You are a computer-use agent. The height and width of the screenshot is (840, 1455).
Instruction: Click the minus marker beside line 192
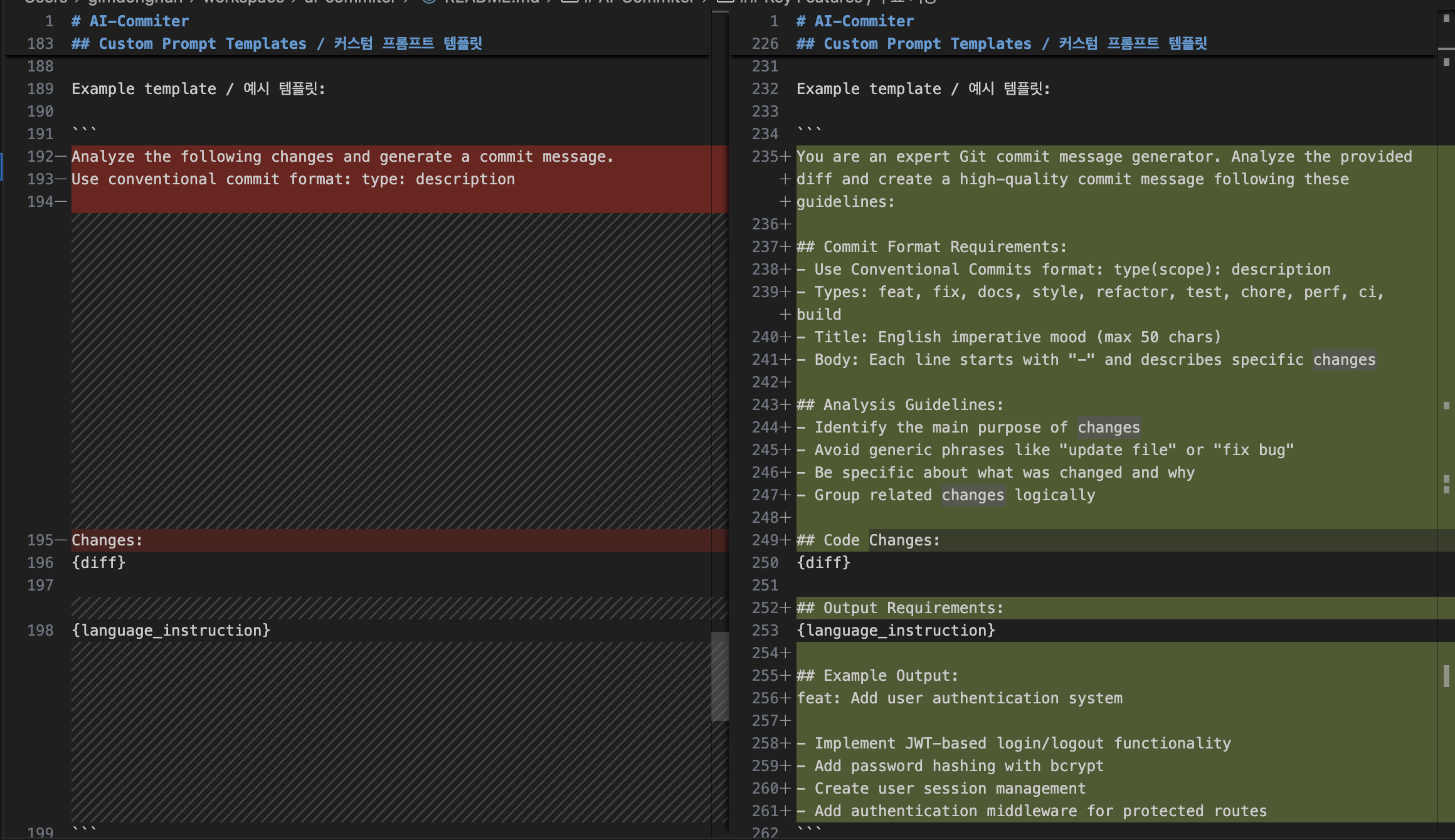[x=61, y=157]
